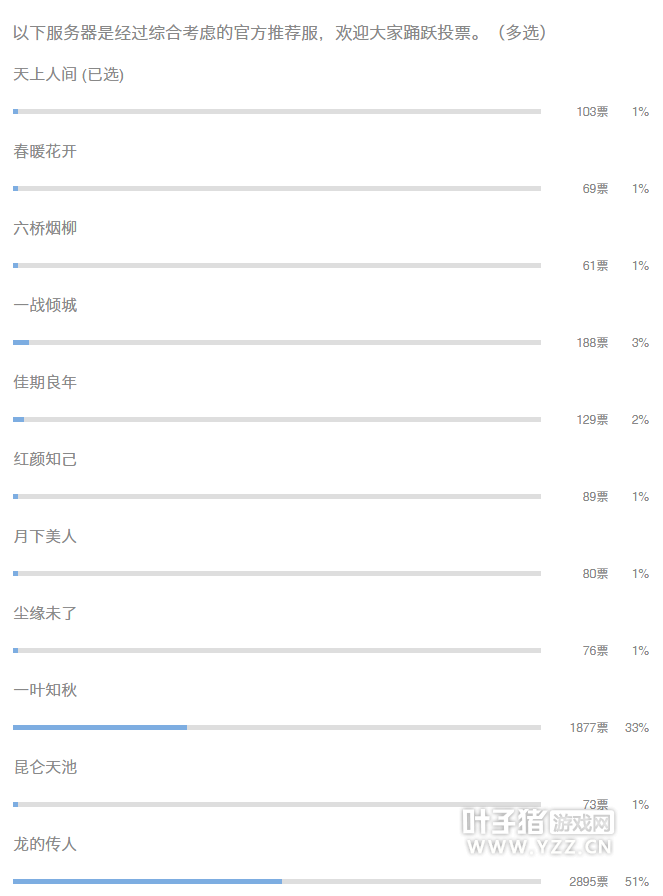Click the 一战倾城 vote progress bar
Image resolution: width=663 pixels, height=896 pixels.
pyautogui.click(x=277, y=342)
